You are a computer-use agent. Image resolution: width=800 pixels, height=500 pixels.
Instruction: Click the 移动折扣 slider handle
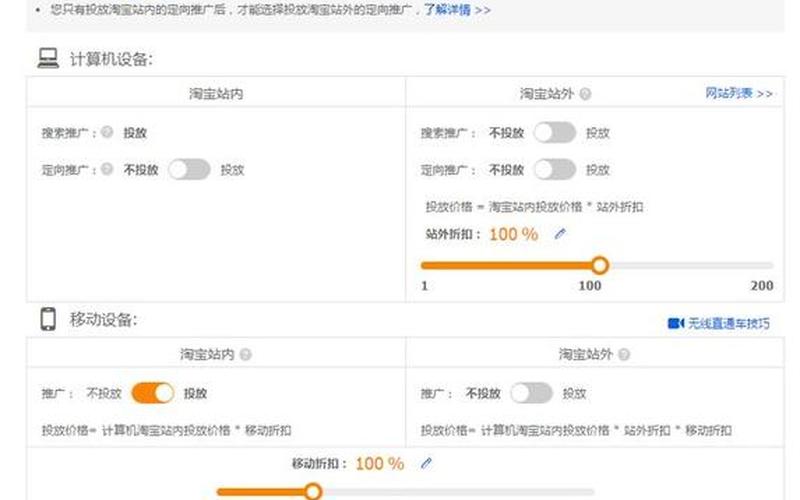click(313, 492)
